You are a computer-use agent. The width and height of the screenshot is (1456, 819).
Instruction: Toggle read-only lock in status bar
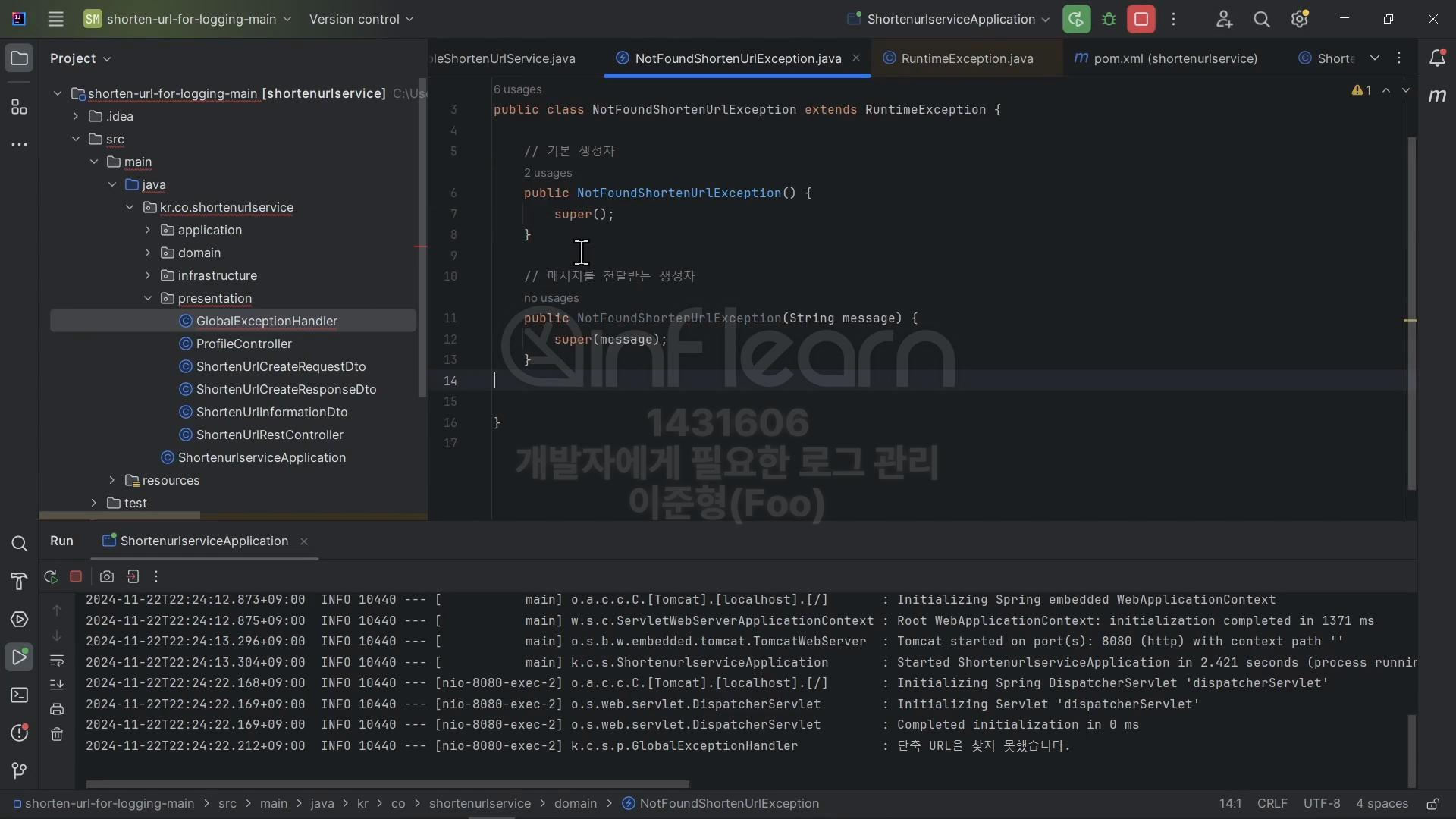(x=1432, y=804)
